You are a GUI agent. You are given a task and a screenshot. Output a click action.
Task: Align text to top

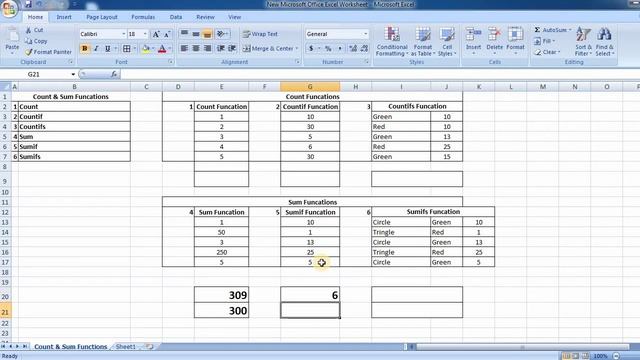184,34
